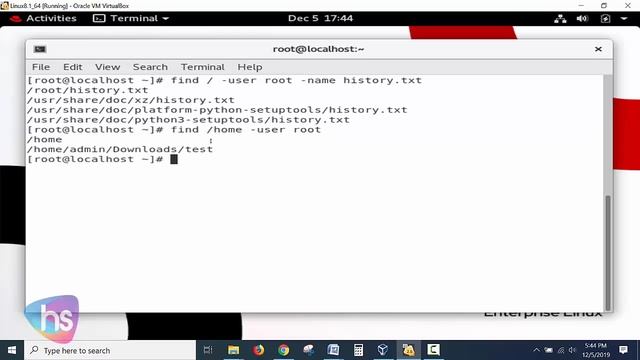Click the taskbar app icon left of Calculator
This screenshot has height=360, width=640.
(x=333, y=350)
